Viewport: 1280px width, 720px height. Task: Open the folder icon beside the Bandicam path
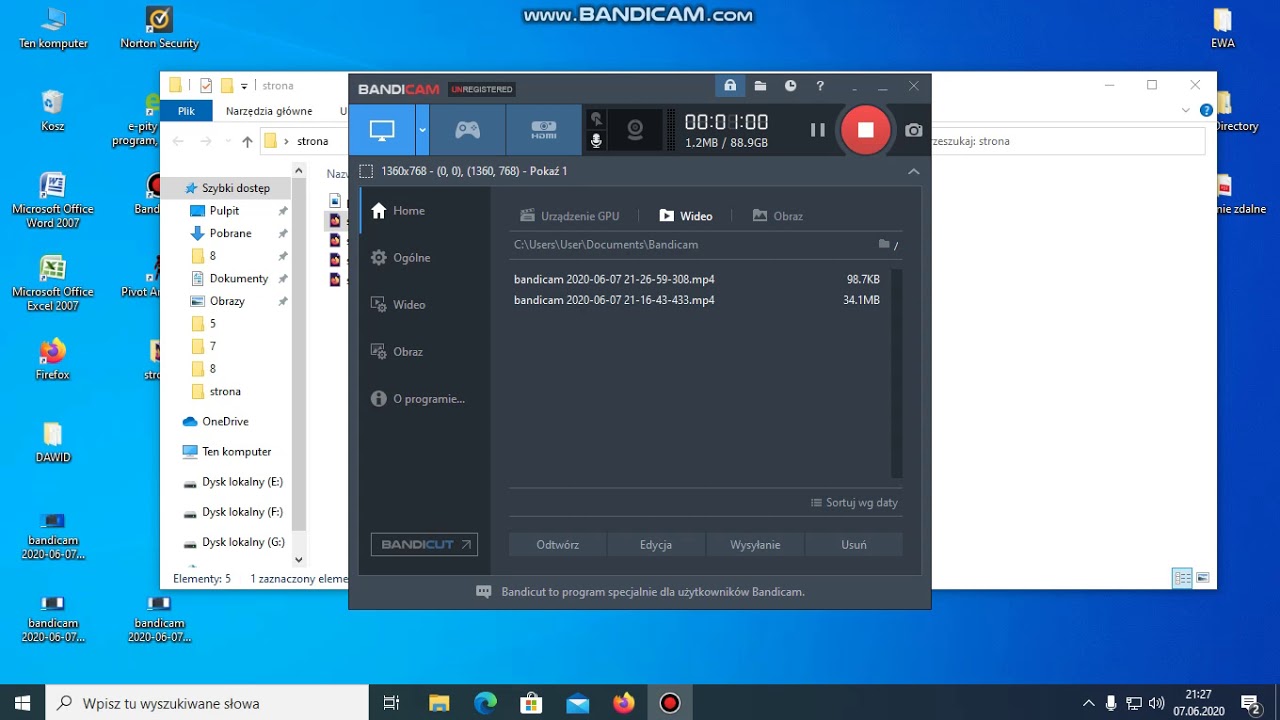(x=884, y=244)
